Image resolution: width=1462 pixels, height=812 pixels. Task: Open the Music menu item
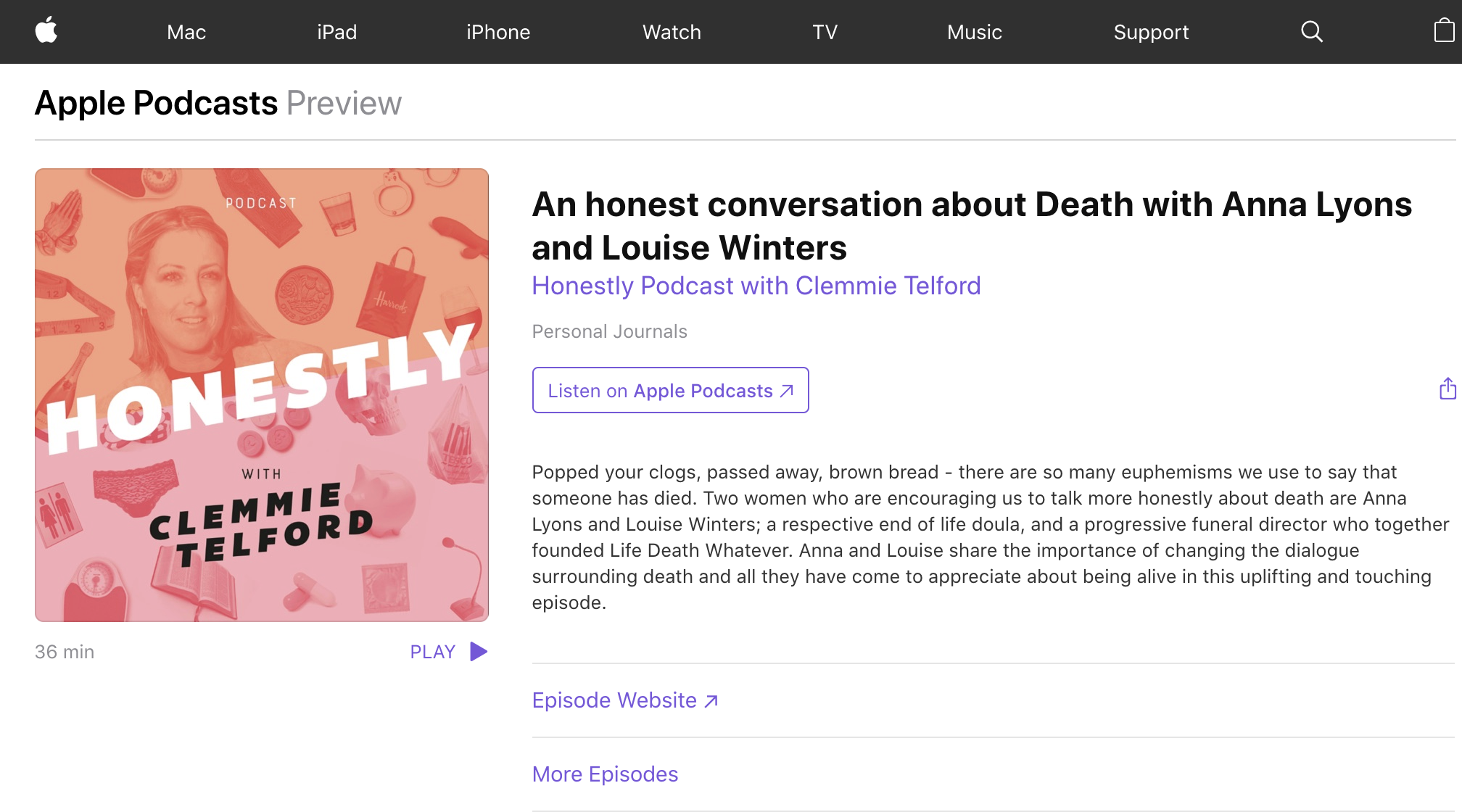click(x=975, y=32)
